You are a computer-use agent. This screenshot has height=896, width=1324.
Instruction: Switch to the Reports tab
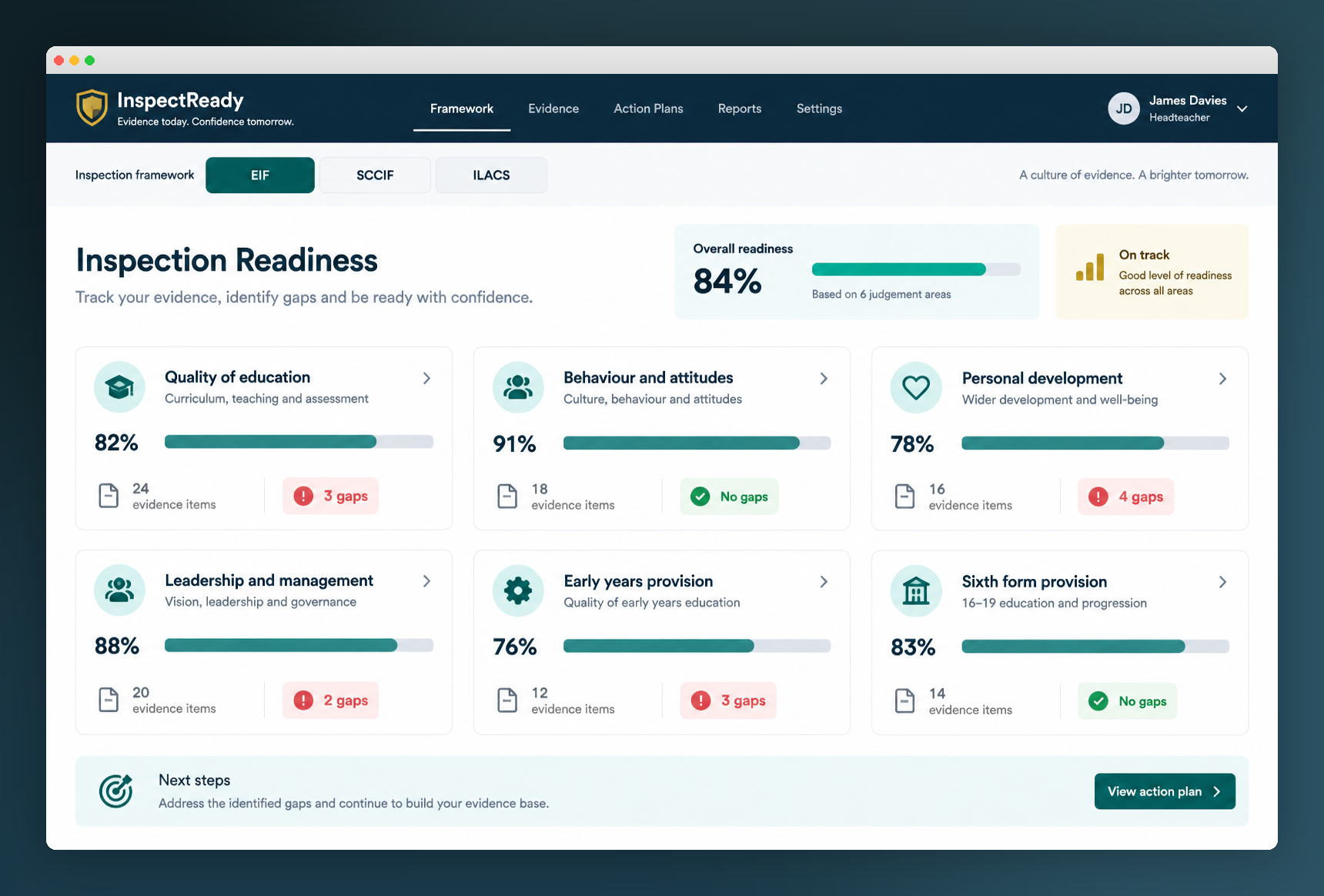[740, 109]
